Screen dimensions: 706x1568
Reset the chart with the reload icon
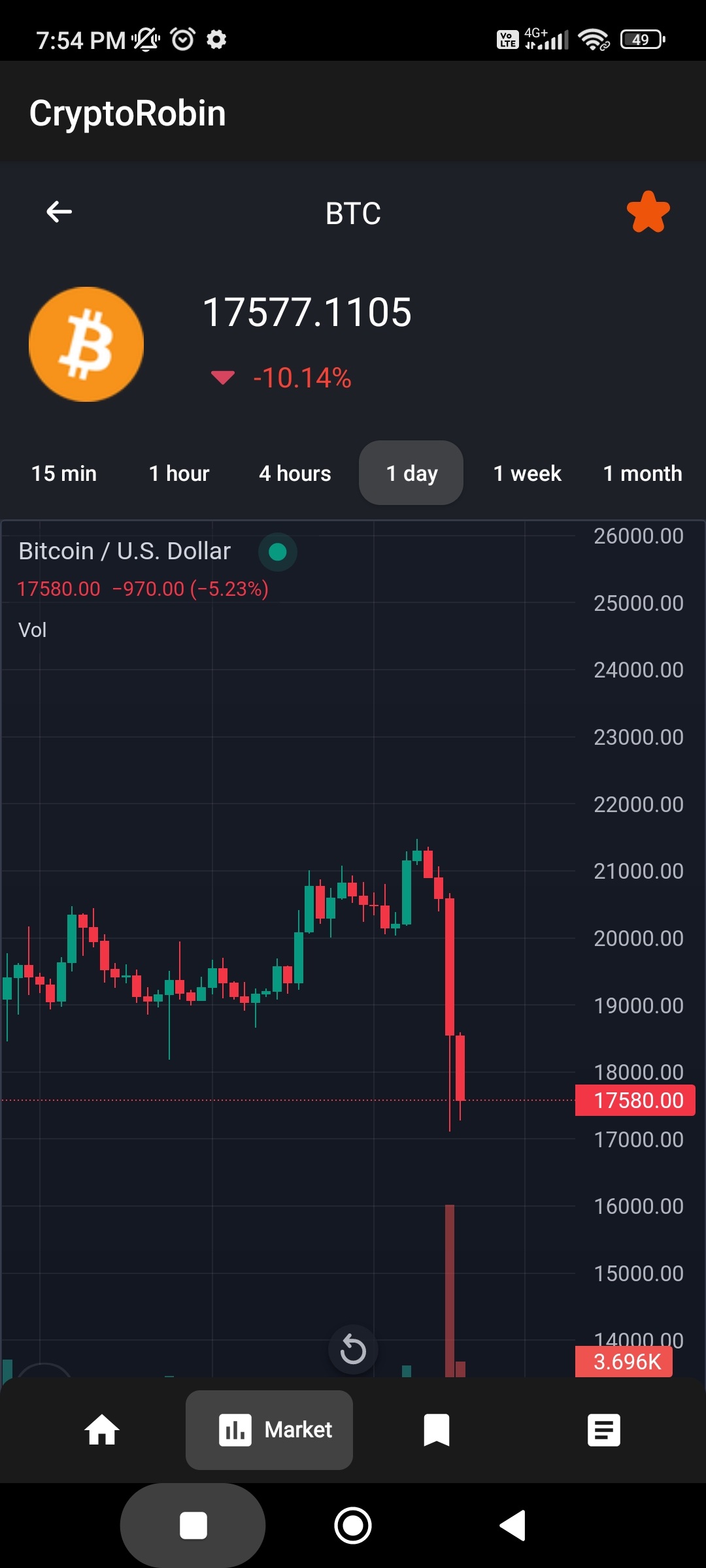[353, 1350]
